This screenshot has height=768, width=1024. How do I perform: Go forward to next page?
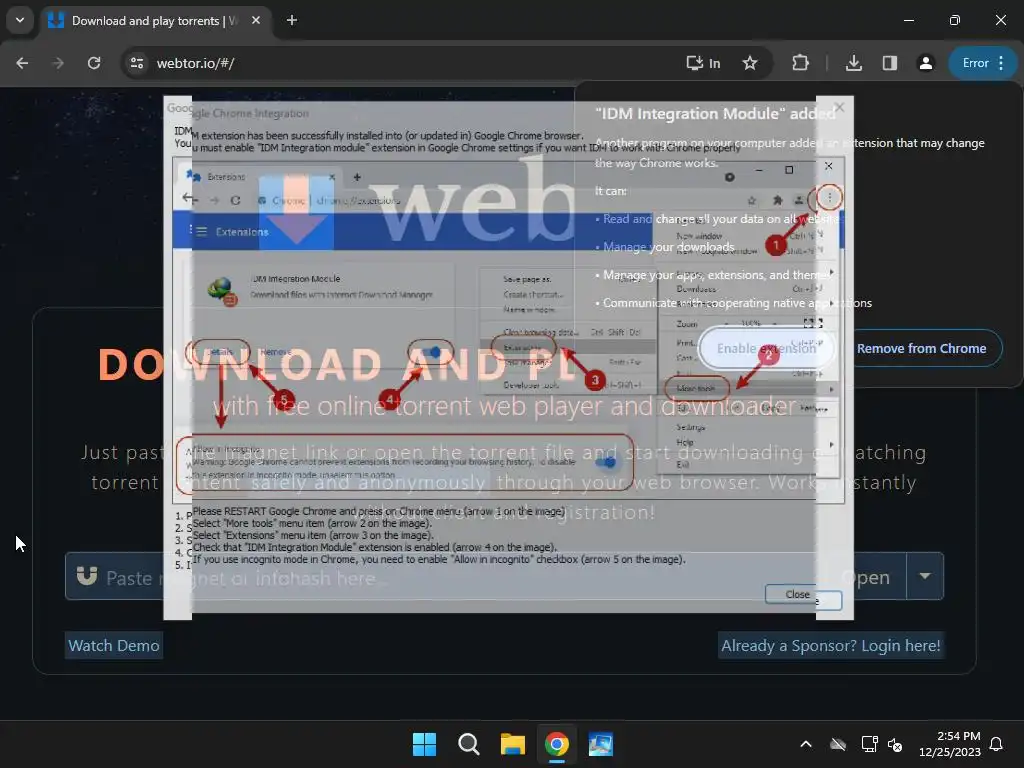point(58,63)
